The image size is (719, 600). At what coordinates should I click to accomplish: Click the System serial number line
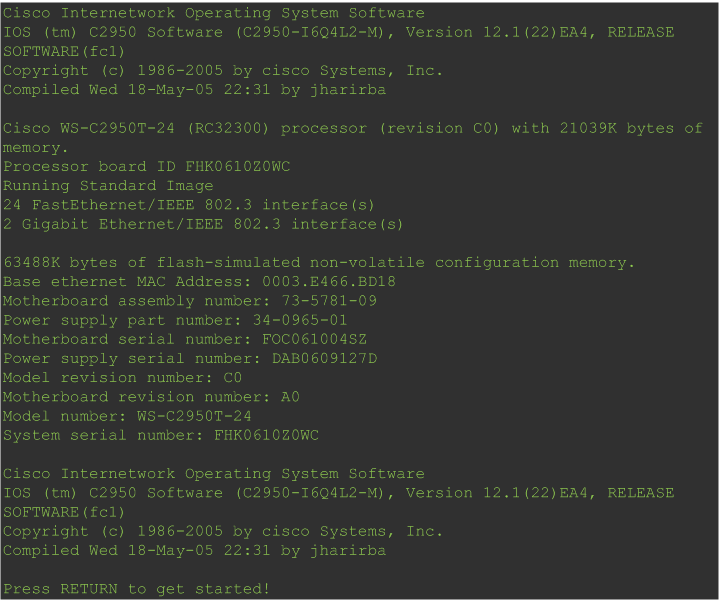pos(161,435)
